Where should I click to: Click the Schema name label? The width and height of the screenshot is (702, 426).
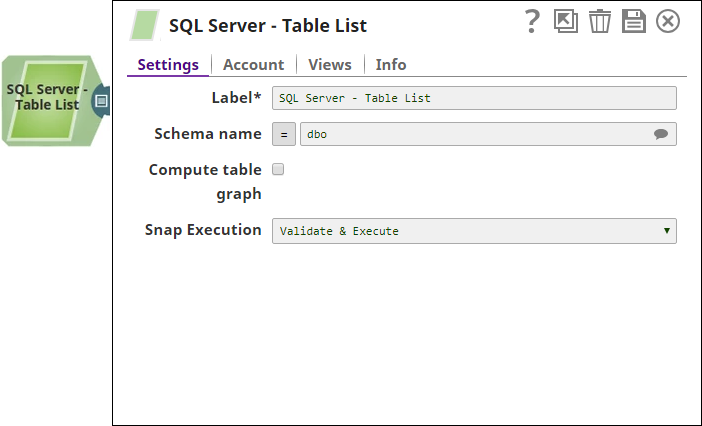208,134
